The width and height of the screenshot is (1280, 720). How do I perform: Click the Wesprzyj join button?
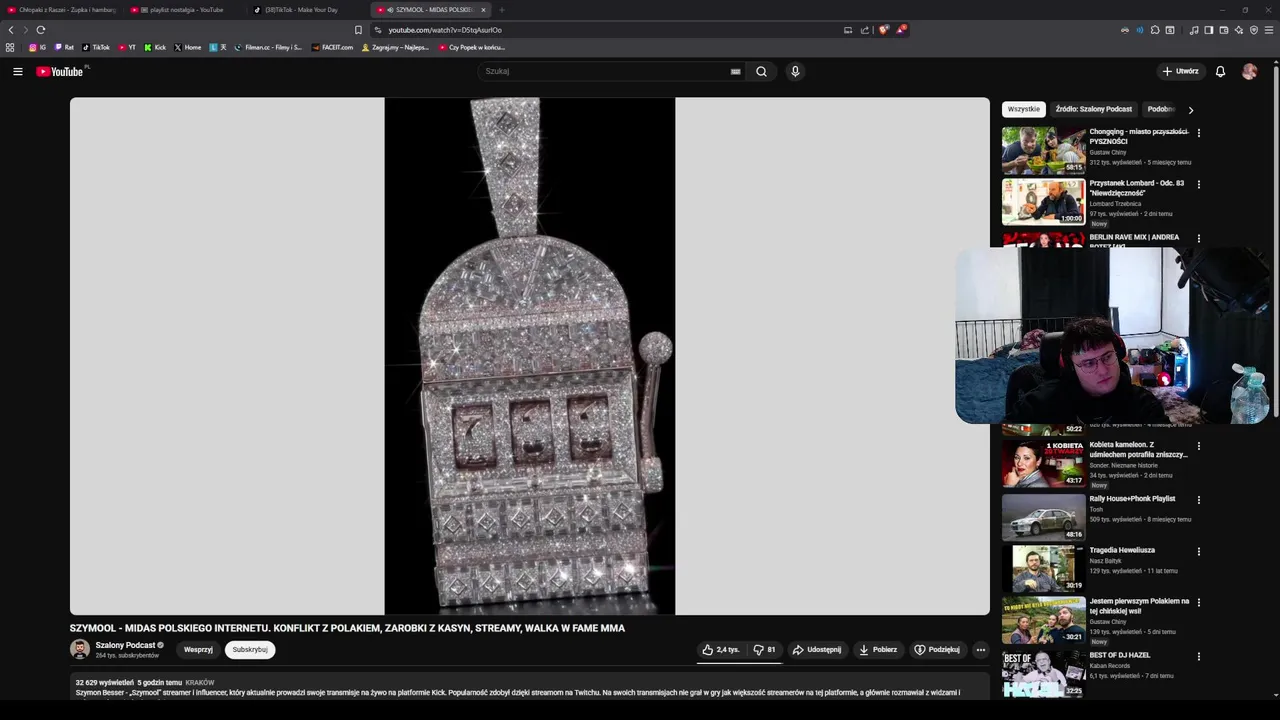point(198,649)
